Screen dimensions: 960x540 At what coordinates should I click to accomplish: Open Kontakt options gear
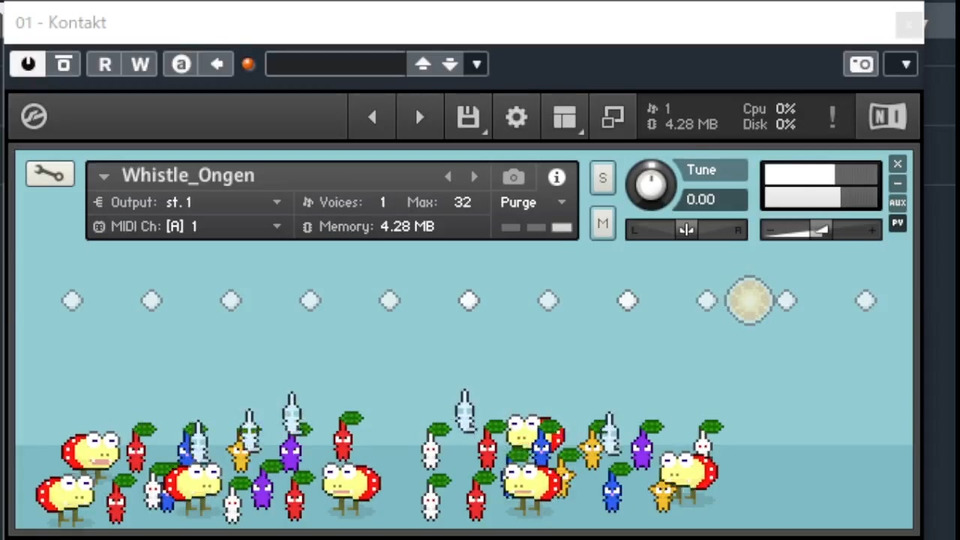(516, 116)
